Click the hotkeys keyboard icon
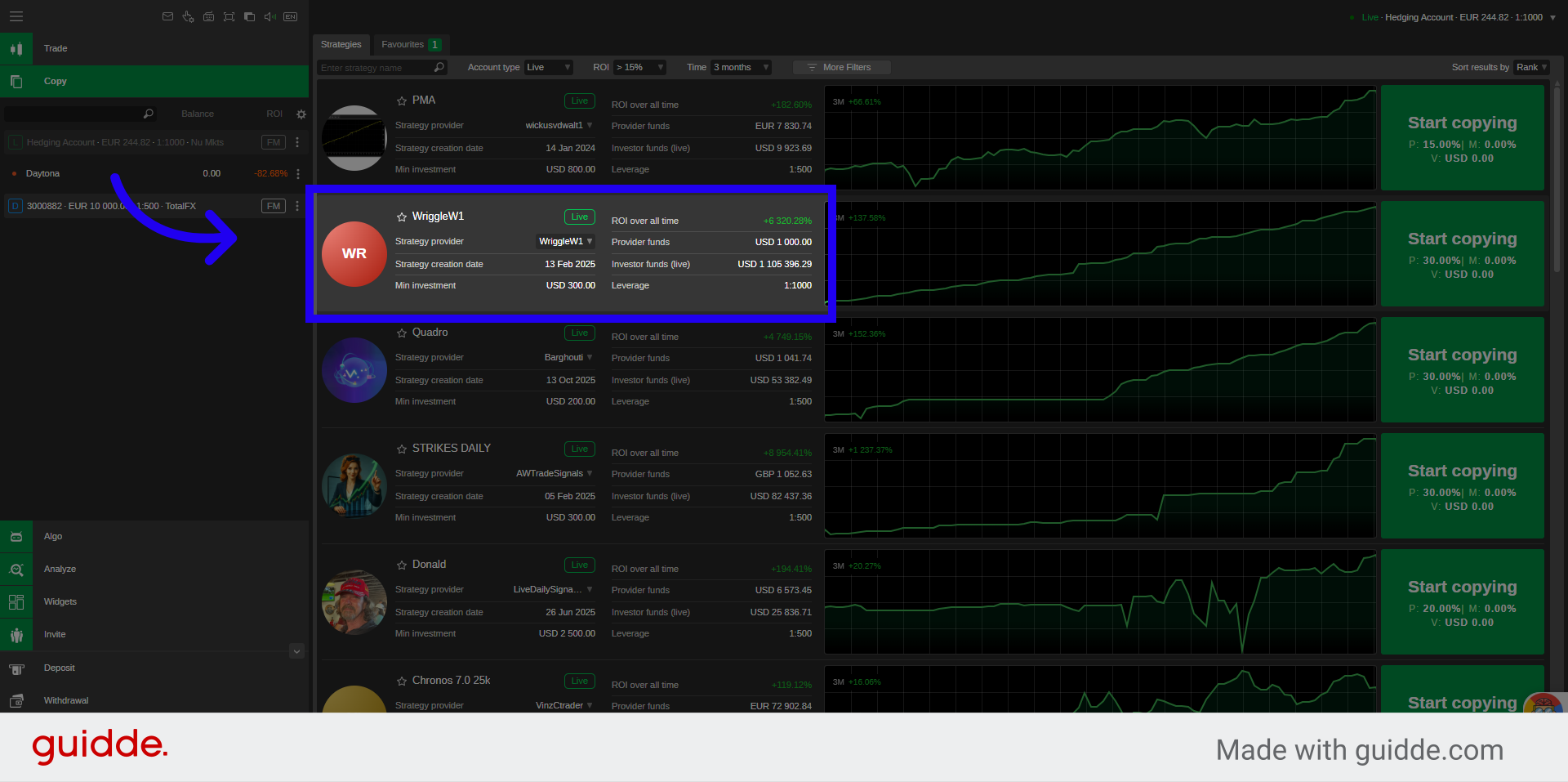 208,16
